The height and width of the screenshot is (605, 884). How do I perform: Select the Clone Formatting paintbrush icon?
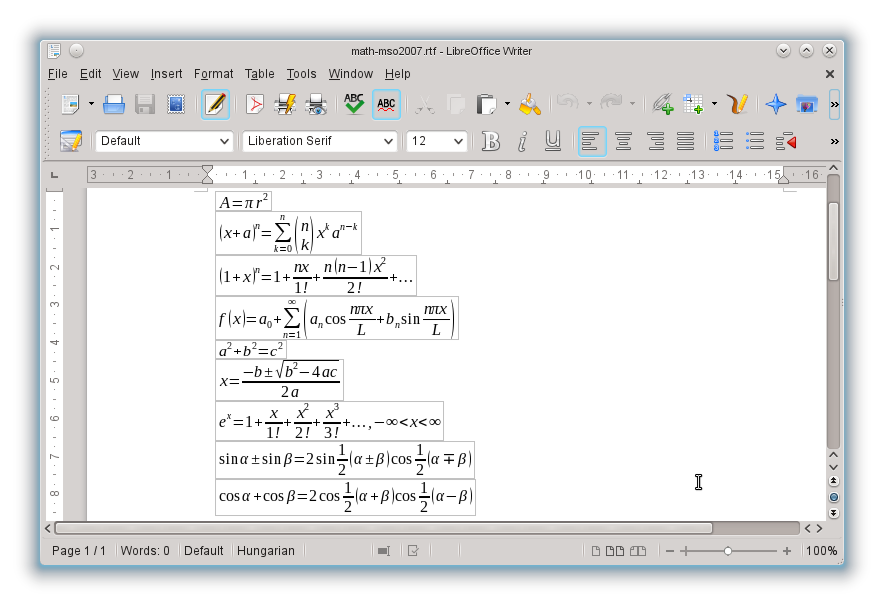pyautogui.click(x=530, y=104)
